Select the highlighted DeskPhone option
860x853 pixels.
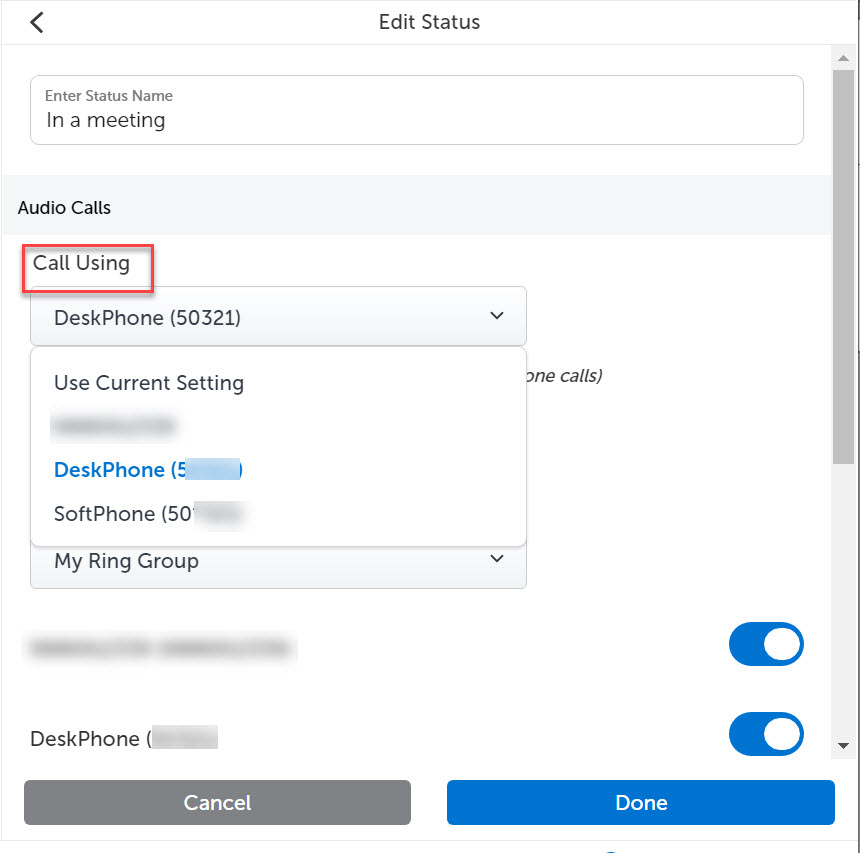pyautogui.click(x=148, y=470)
